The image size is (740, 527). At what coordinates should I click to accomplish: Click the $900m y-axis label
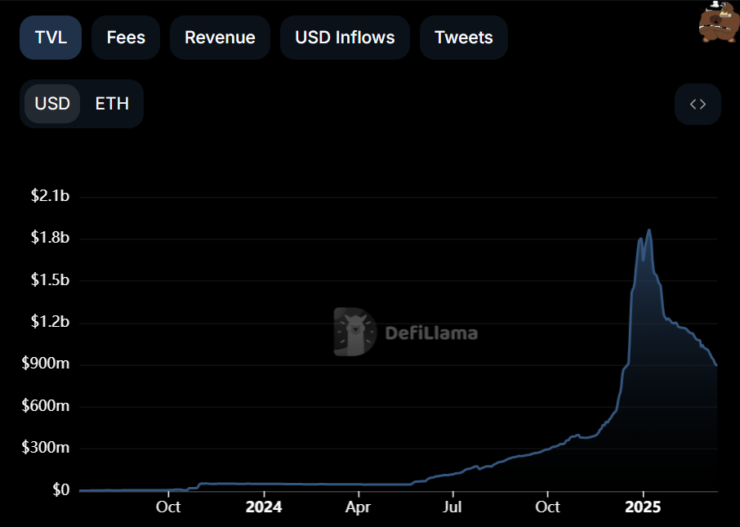pyautogui.click(x=46, y=364)
